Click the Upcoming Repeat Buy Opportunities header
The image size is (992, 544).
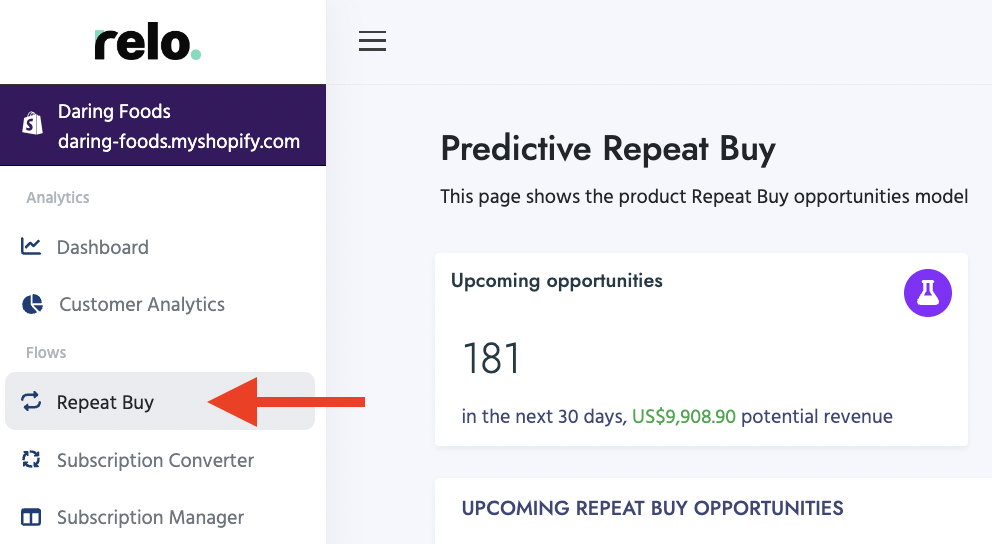pyautogui.click(x=652, y=508)
